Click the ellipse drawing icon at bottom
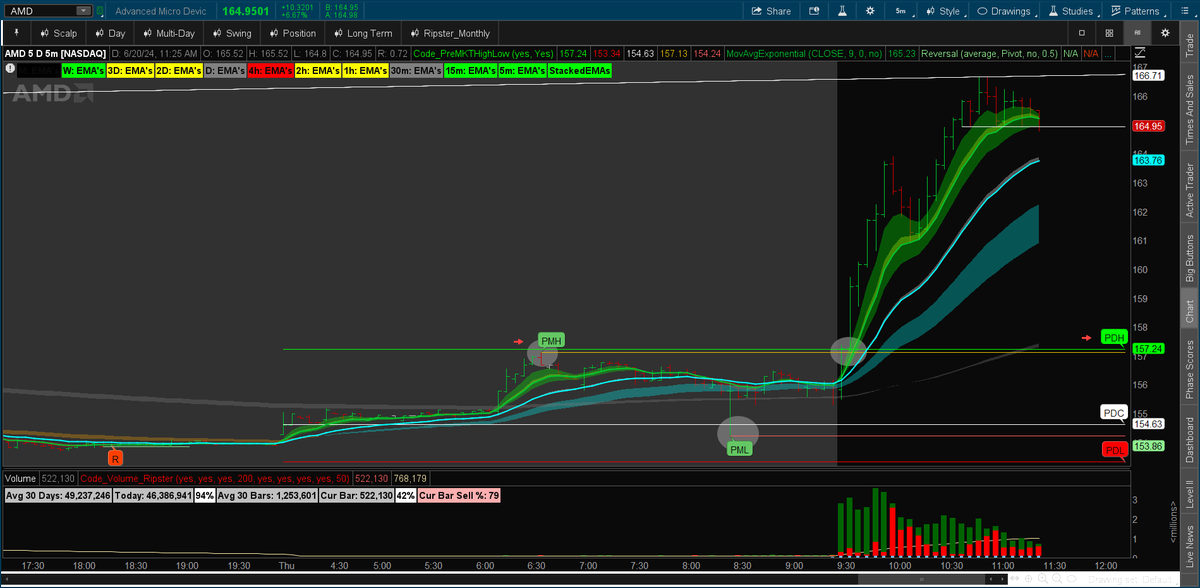 point(1072,579)
